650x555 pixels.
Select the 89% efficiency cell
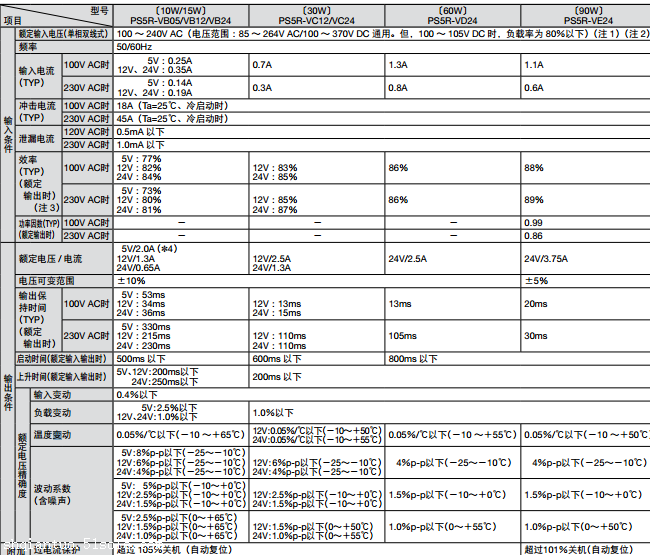(x=585, y=200)
